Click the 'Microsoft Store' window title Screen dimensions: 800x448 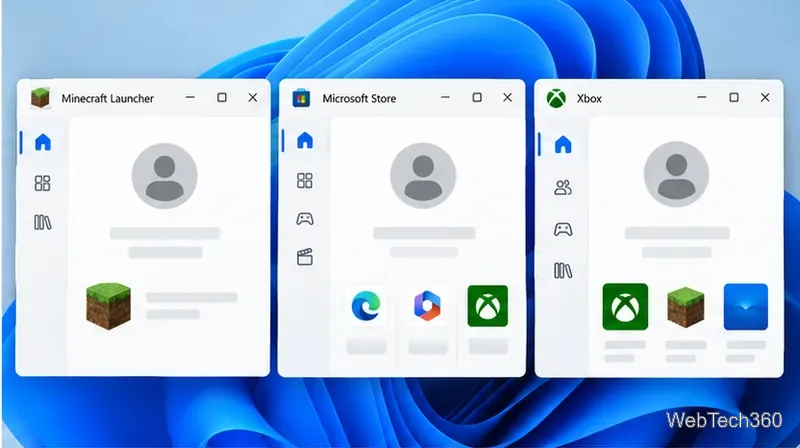tap(359, 98)
